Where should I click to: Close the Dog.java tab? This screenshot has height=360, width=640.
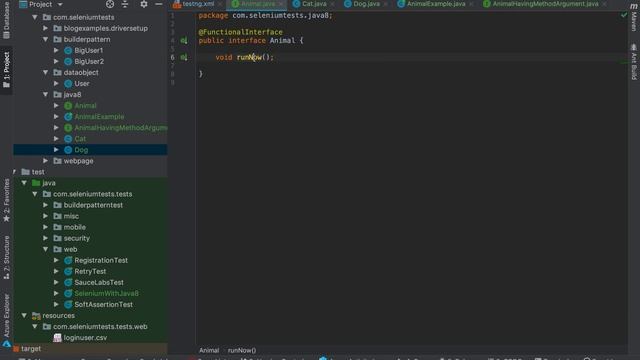tap(385, 4)
